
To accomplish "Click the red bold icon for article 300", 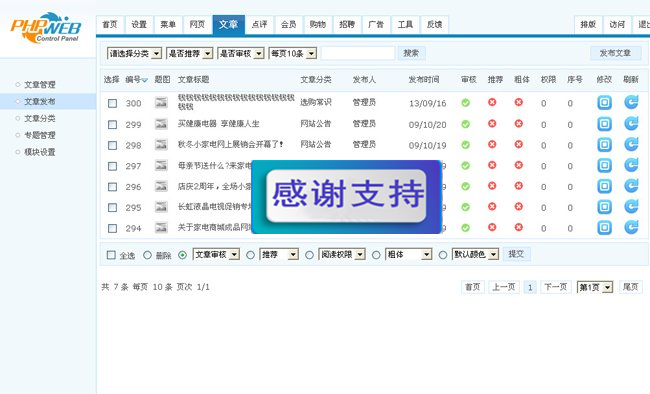I will (519, 102).
